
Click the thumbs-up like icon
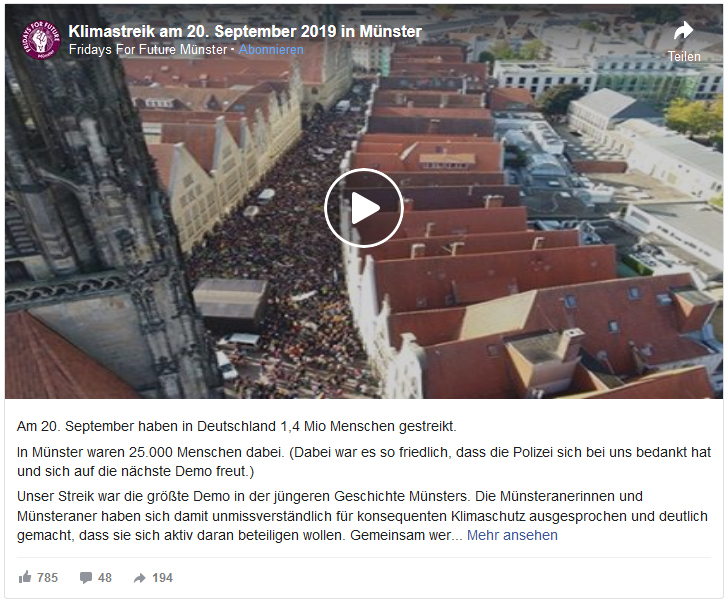point(25,577)
